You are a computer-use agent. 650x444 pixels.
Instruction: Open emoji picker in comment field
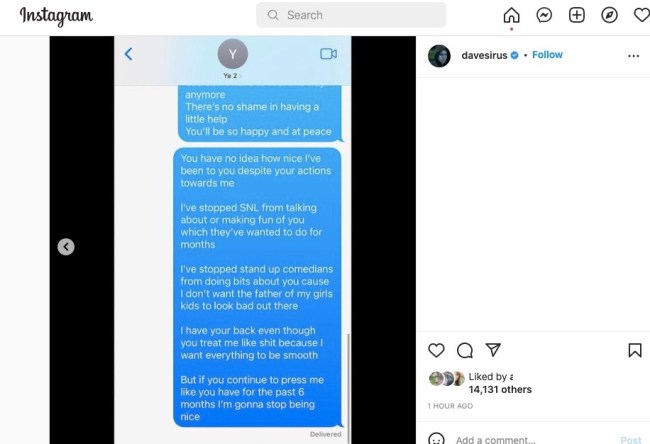pyautogui.click(x=436, y=439)
